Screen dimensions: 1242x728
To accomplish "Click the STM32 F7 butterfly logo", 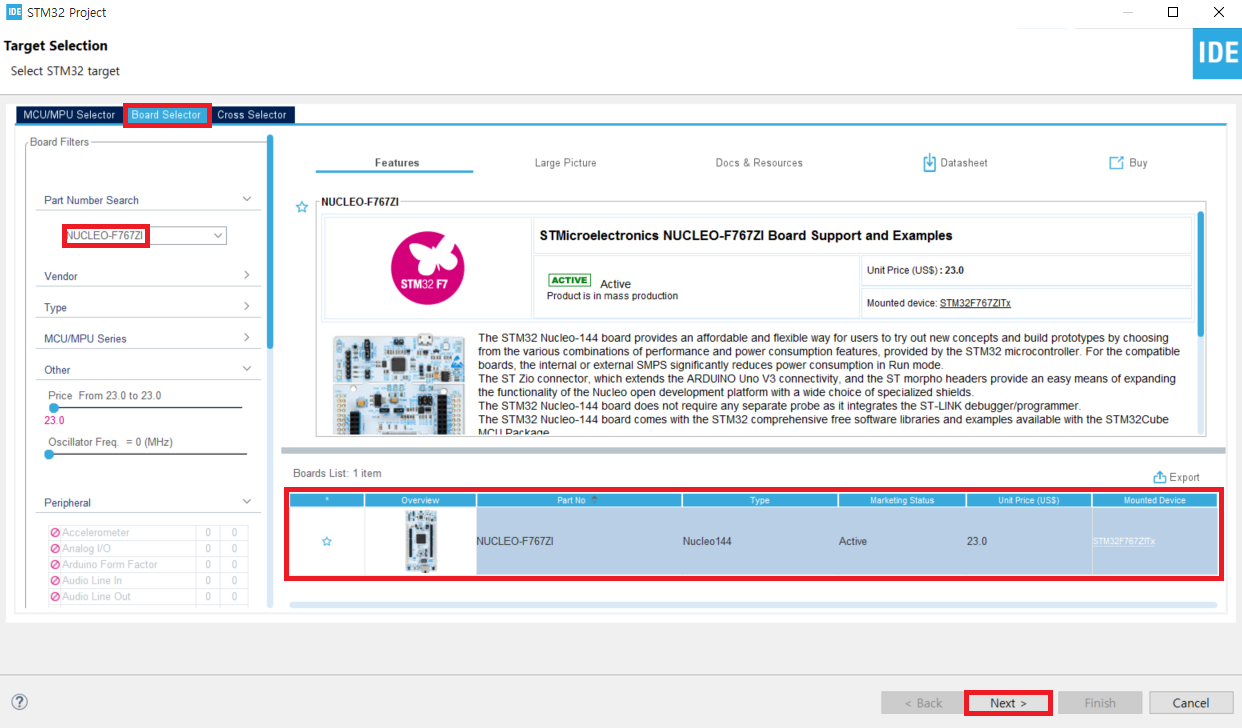I will pyautogui.click(x=426, y=268).
